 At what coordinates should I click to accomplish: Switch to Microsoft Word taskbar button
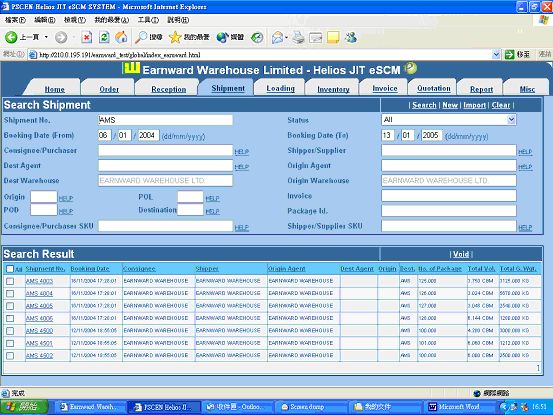[x=458, y=407]
